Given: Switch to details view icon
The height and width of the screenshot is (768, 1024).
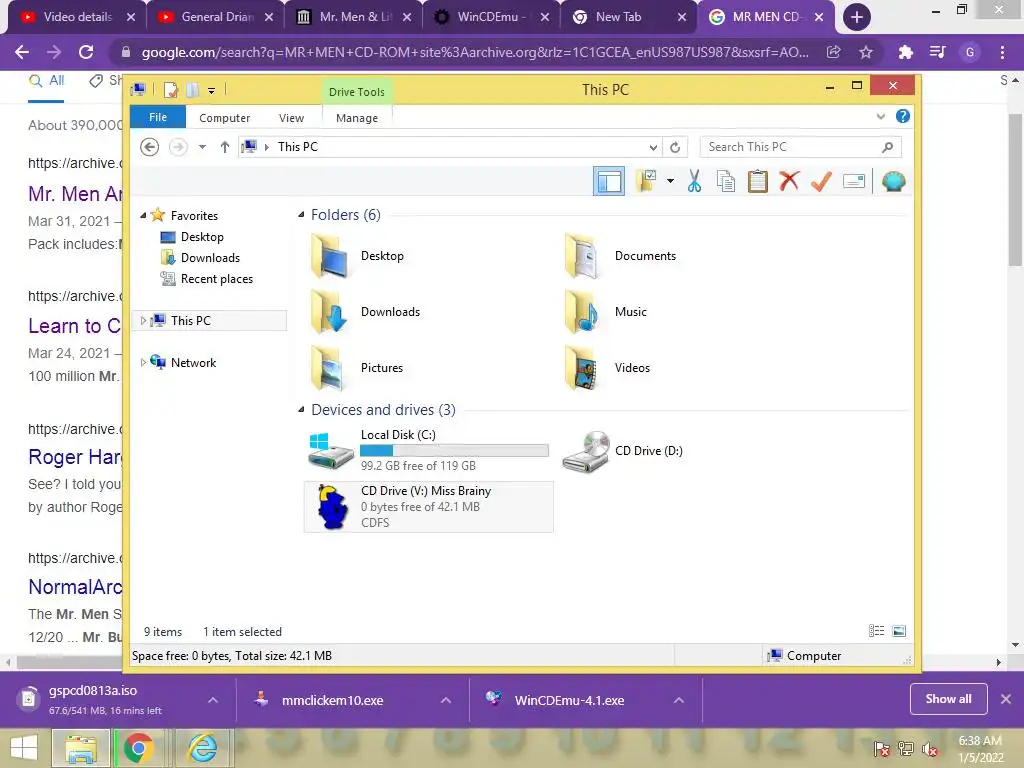Looking at the screenshot, I should click(876, 631).
